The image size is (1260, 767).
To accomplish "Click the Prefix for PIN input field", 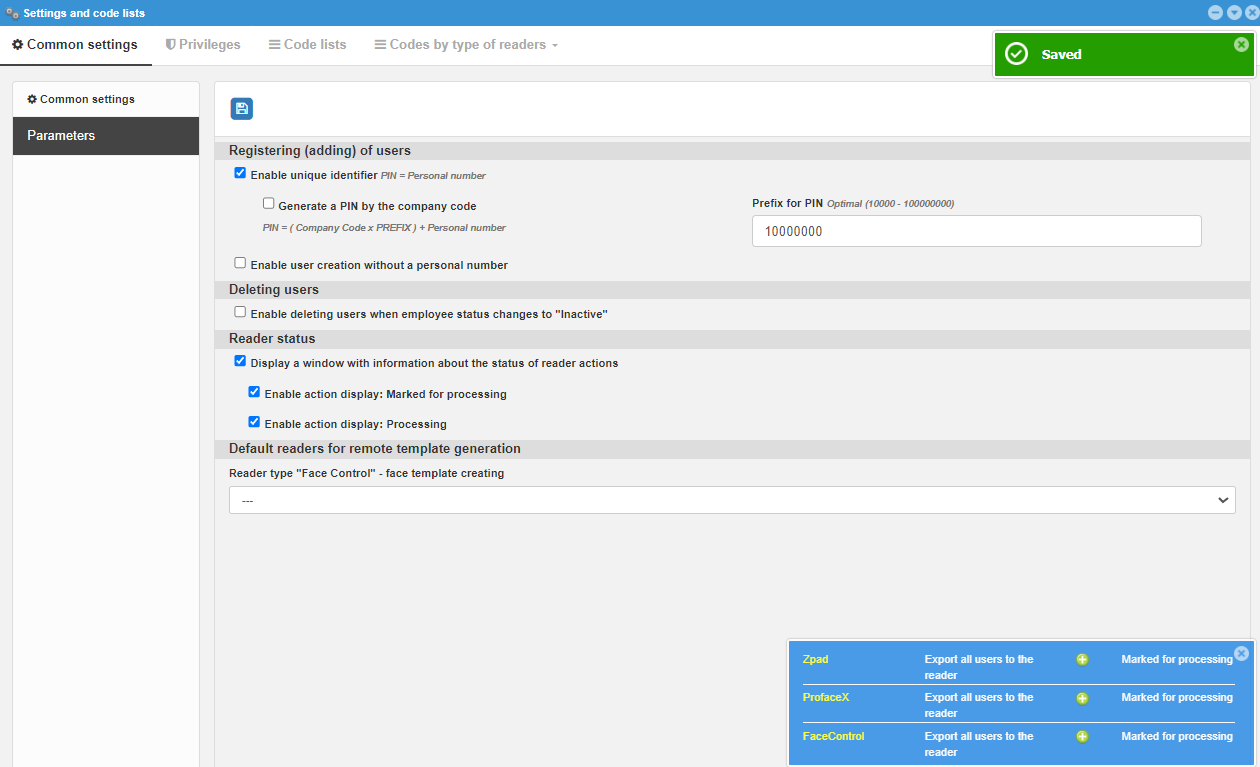I will point(977,231).
